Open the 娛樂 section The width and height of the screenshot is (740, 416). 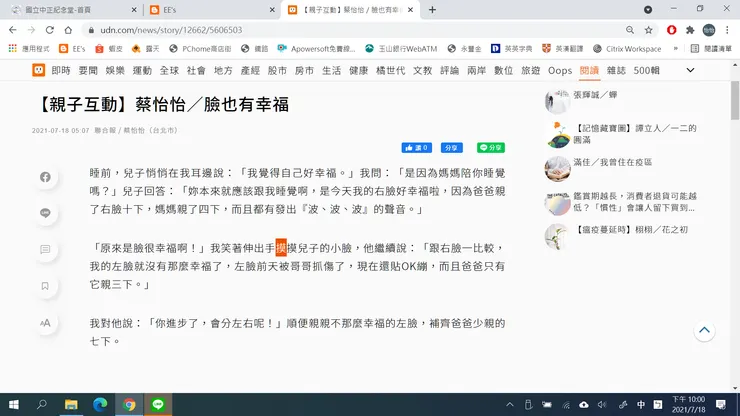pos(115,70)
